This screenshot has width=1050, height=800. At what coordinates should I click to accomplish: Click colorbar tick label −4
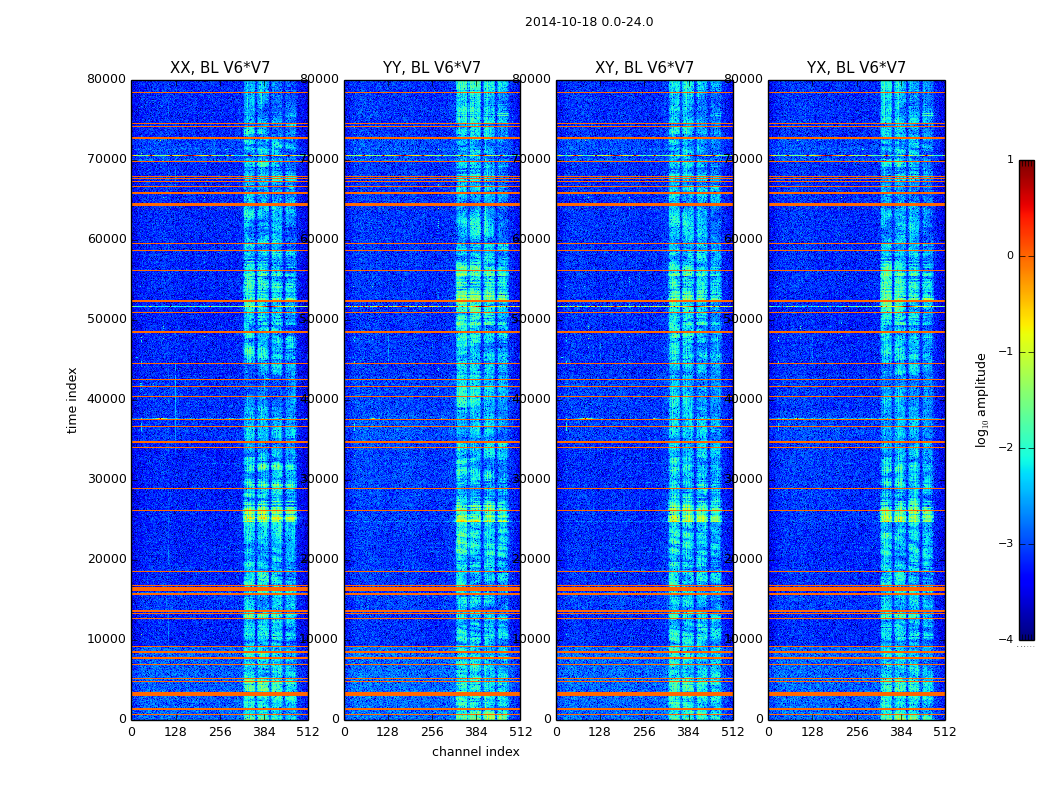[1007, 640]
